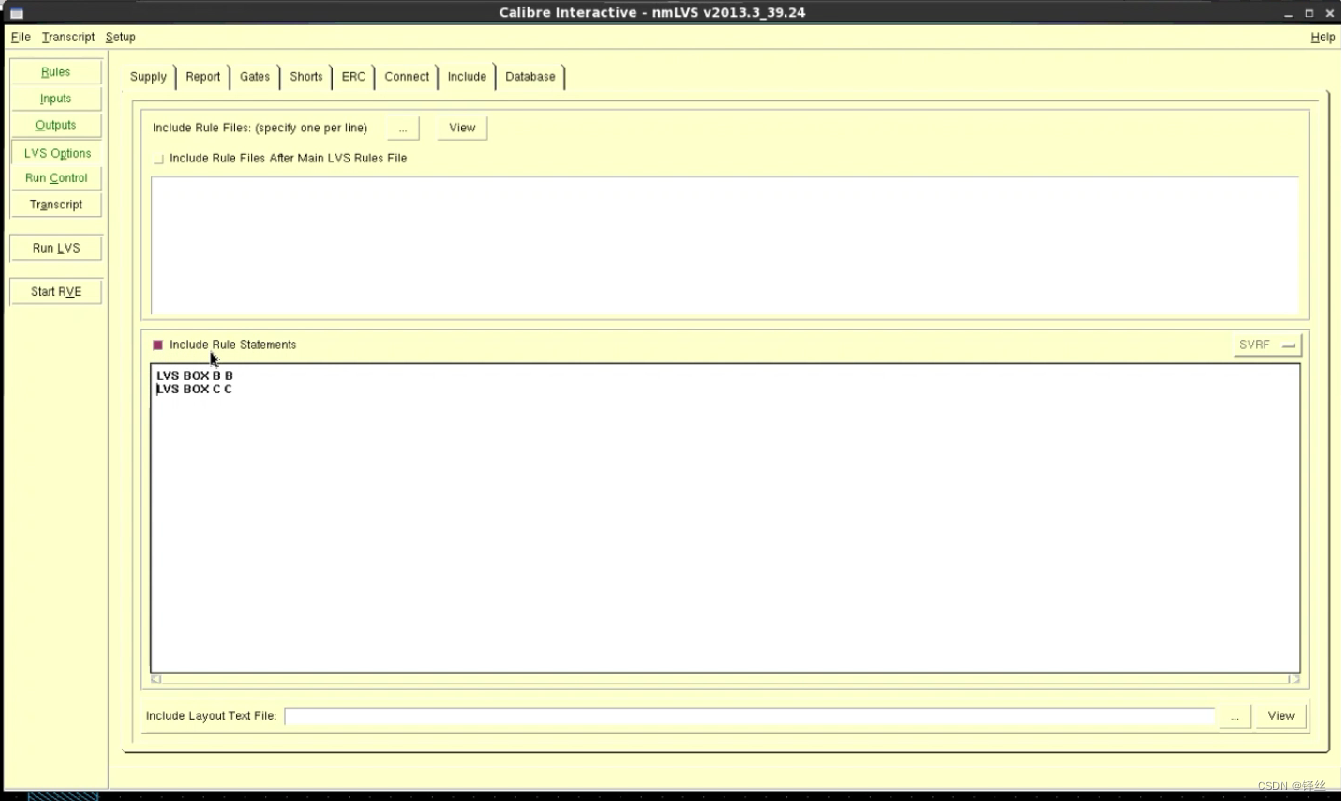Screen dimensions: 1341x801
Task: Switch to the Gates tab
Action: [255, 77]
